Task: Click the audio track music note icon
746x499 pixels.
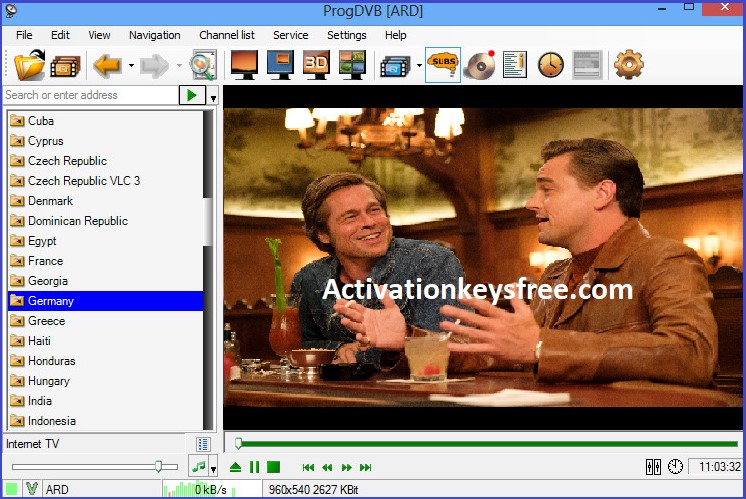Action: (198, 467)
